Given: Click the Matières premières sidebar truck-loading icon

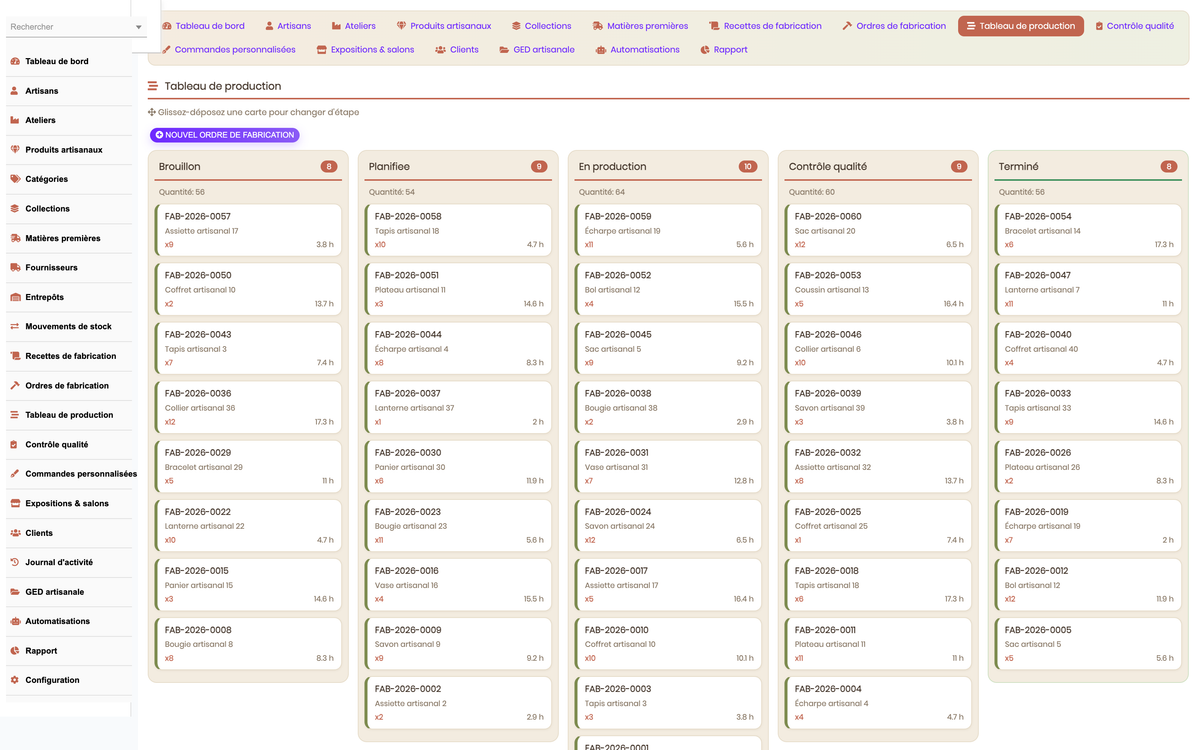Looking at the screenshot, I should click(15, 238).
